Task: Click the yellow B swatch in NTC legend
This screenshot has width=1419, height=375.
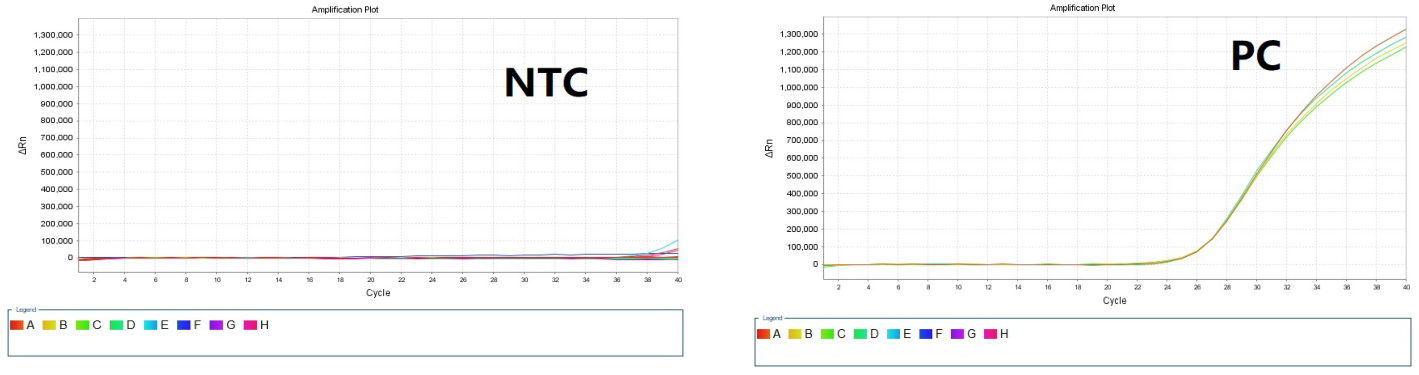Action: point(50,325)
